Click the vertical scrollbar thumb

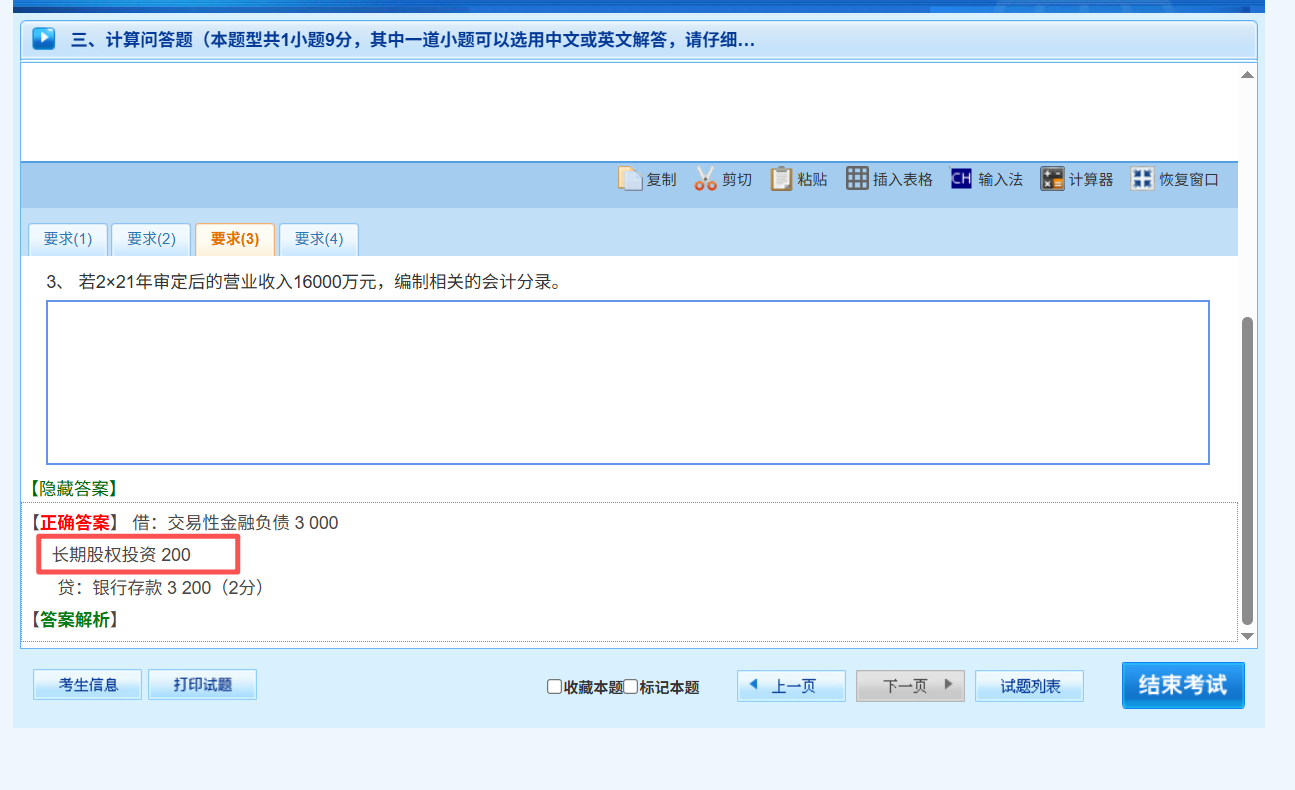pyautogui.click(x=1247, y=470)
